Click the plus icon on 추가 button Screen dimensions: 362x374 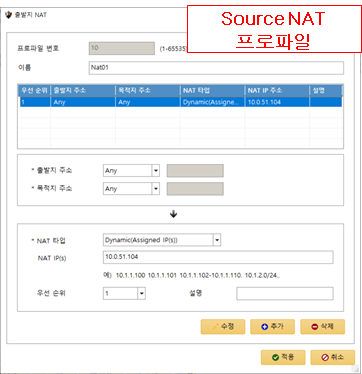[x=265, y=327]
